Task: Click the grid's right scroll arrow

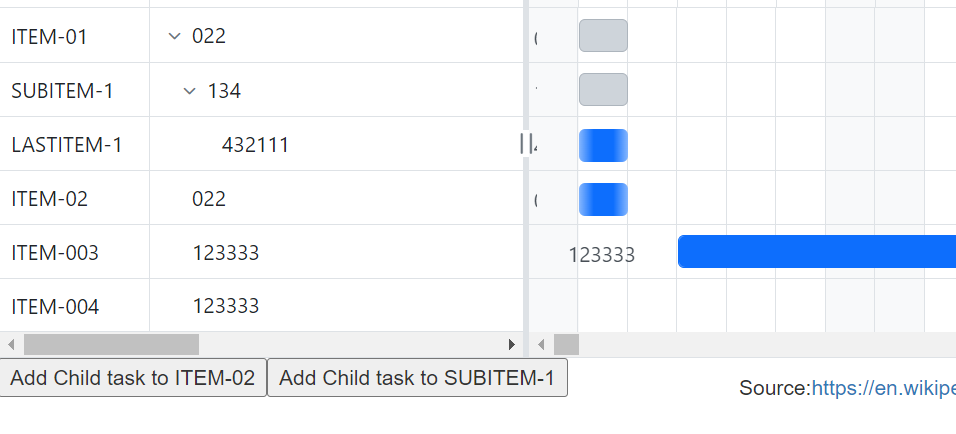Action: pyautogui.click(x=512, y=345)
